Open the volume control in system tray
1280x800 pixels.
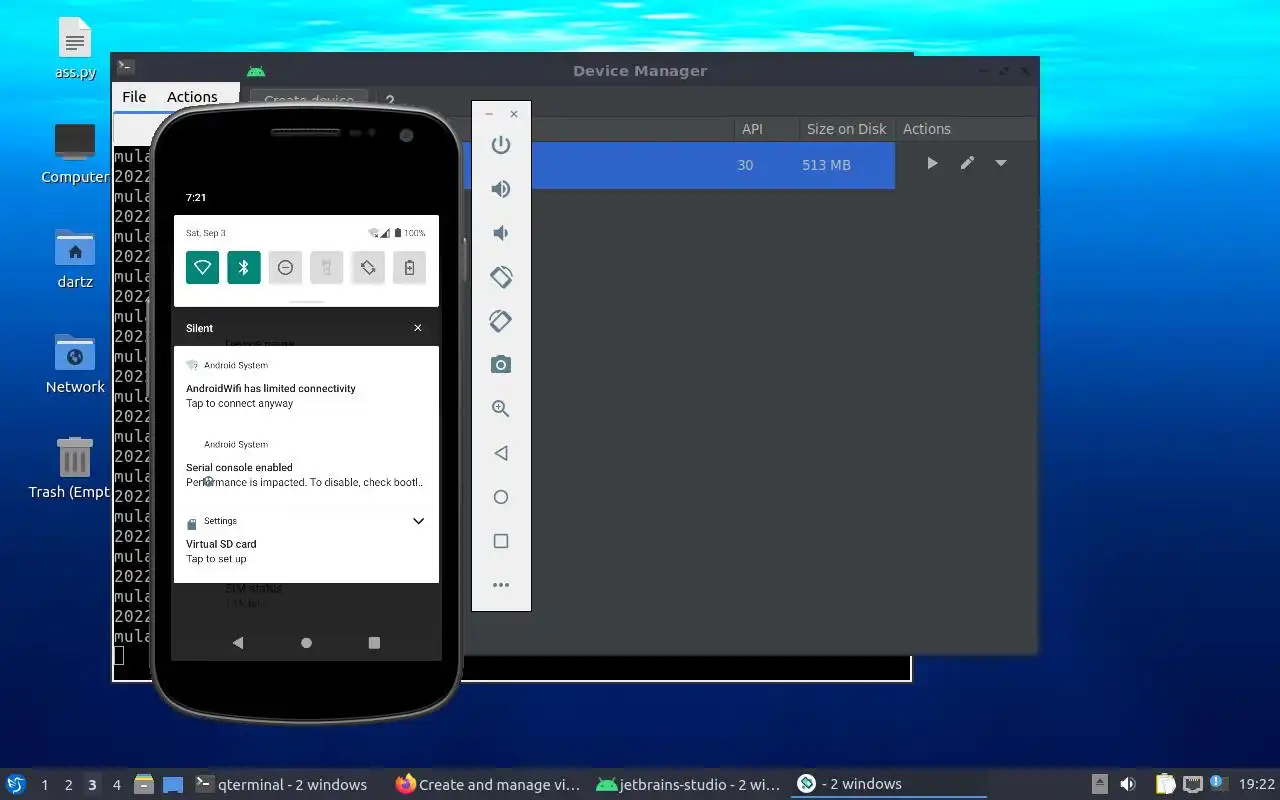tap(1128, 784)
